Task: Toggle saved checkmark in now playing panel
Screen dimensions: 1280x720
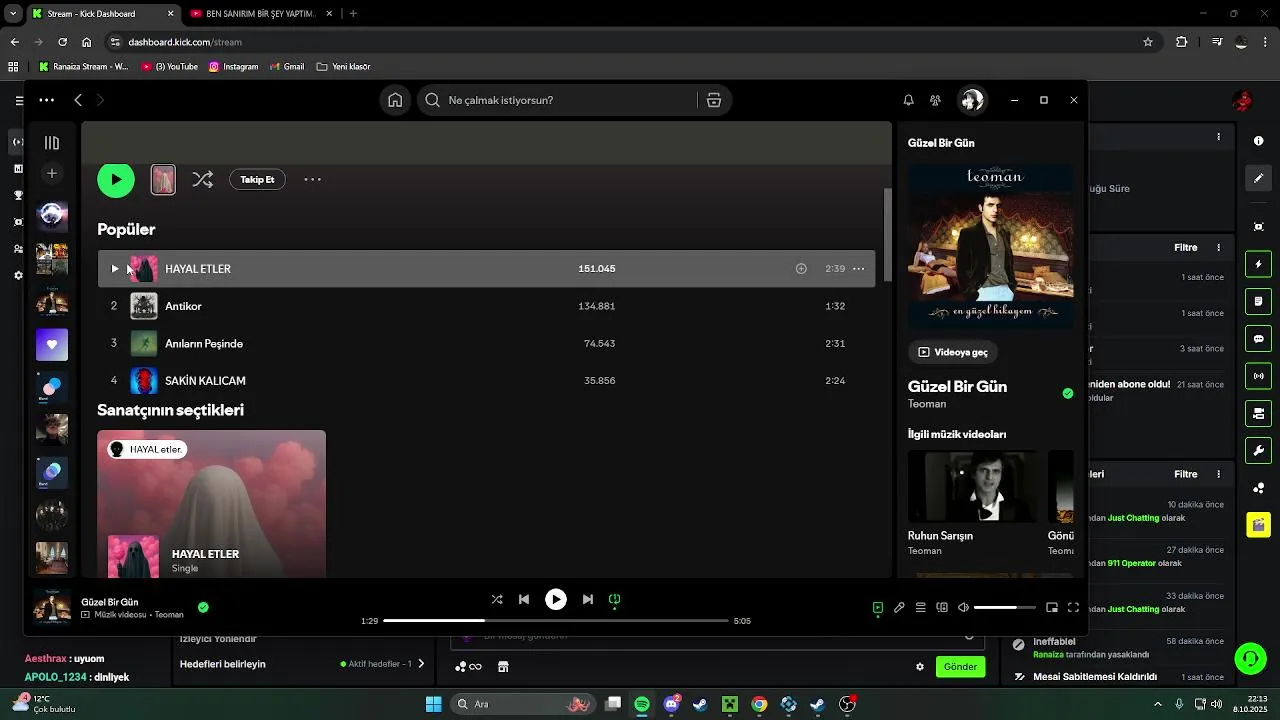Action: tap(1068, 394)
